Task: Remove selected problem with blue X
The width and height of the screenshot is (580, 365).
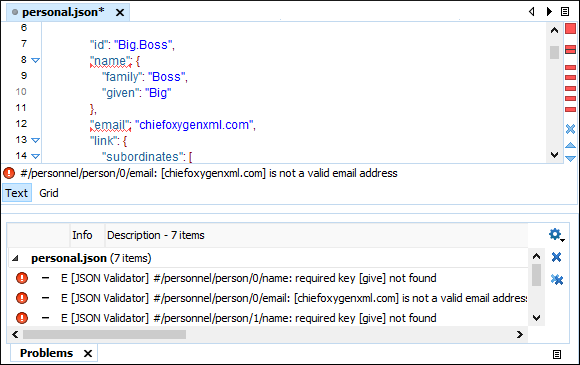Action: tap(556, 257)
